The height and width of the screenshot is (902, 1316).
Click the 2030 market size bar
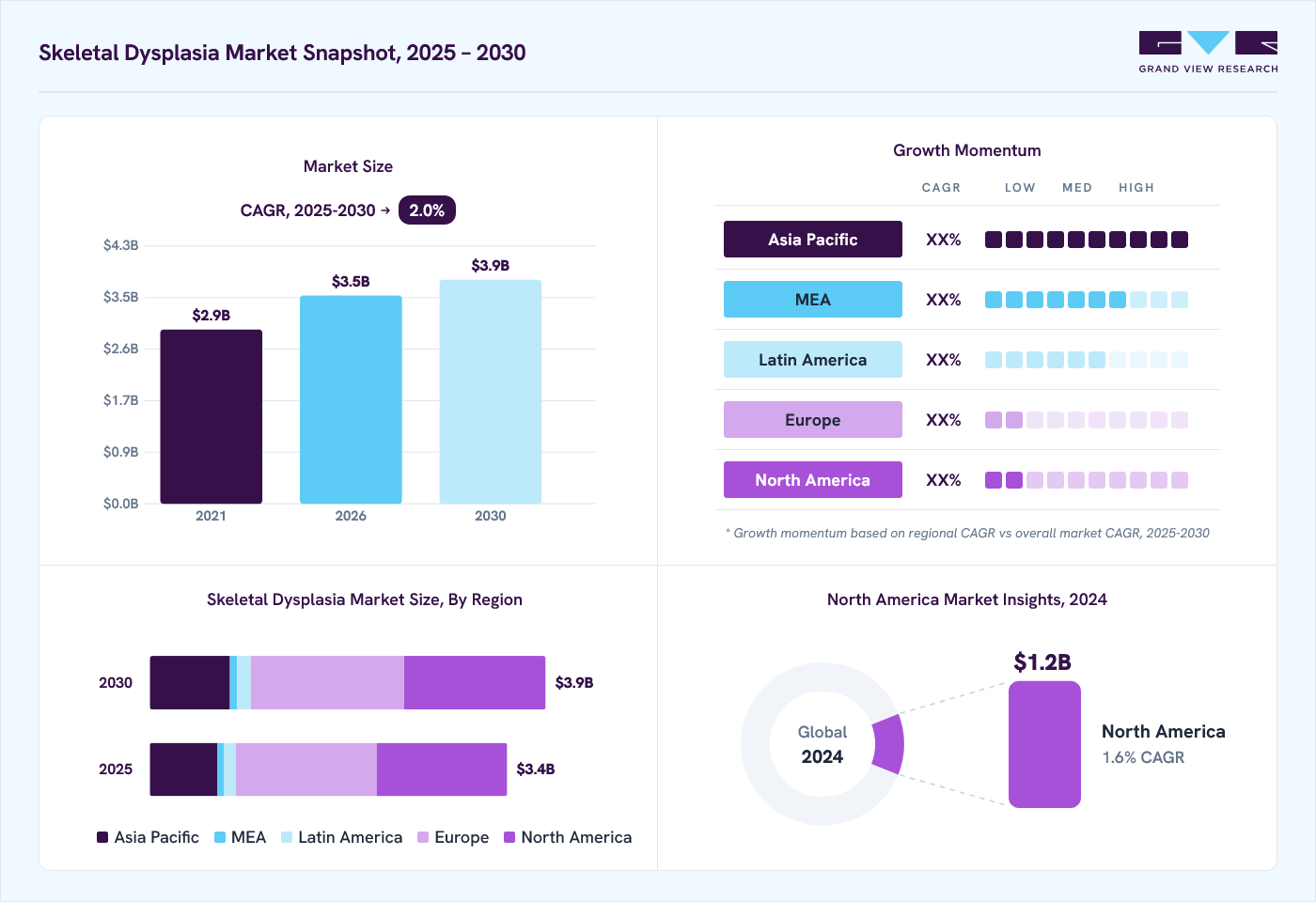point(491,392)
